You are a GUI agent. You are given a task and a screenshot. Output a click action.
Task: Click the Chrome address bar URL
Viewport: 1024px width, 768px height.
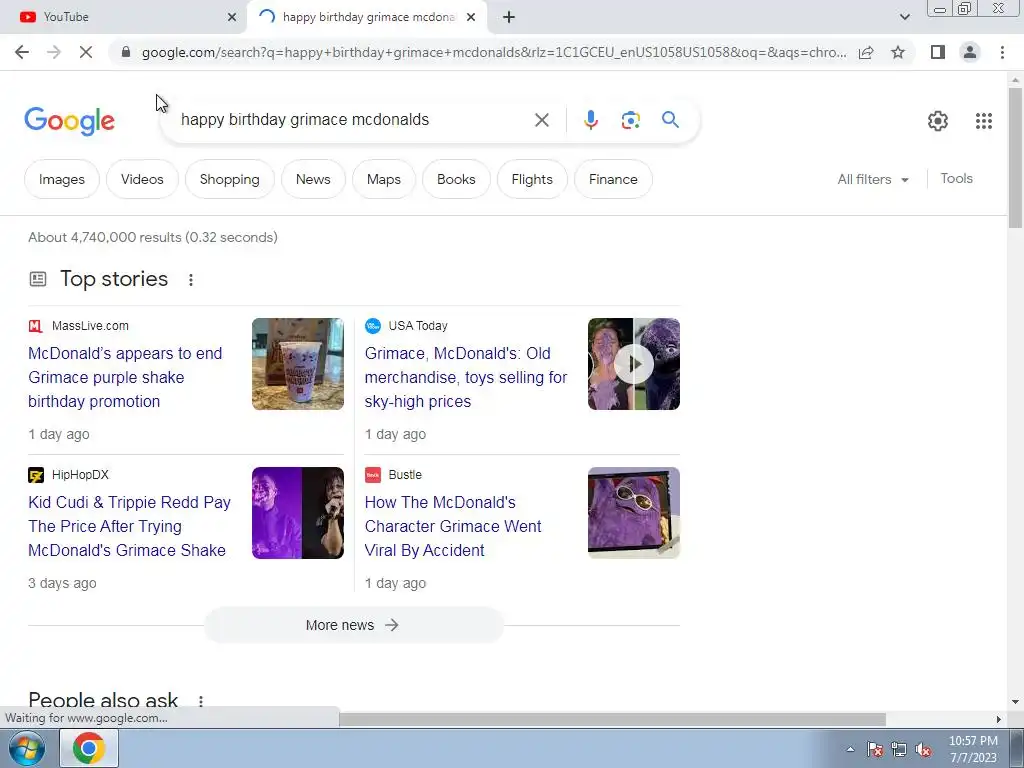point(494,52)
